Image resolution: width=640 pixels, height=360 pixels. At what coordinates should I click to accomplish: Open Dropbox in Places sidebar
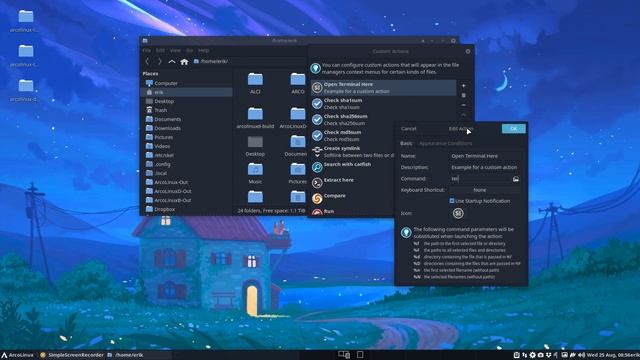187,209
